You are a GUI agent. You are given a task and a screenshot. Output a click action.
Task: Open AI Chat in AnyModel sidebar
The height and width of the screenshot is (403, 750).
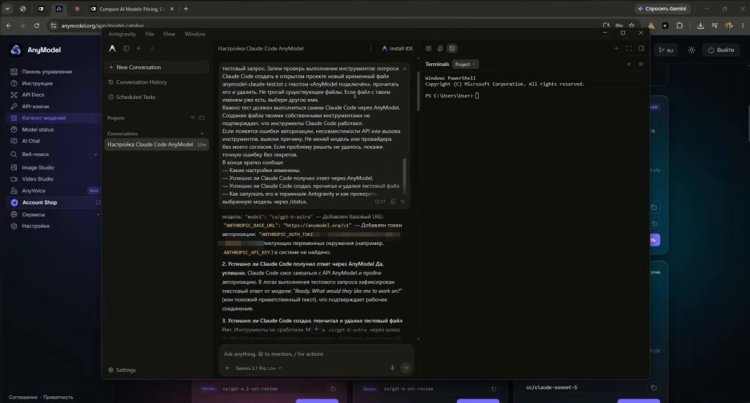[x=31, y=141]
